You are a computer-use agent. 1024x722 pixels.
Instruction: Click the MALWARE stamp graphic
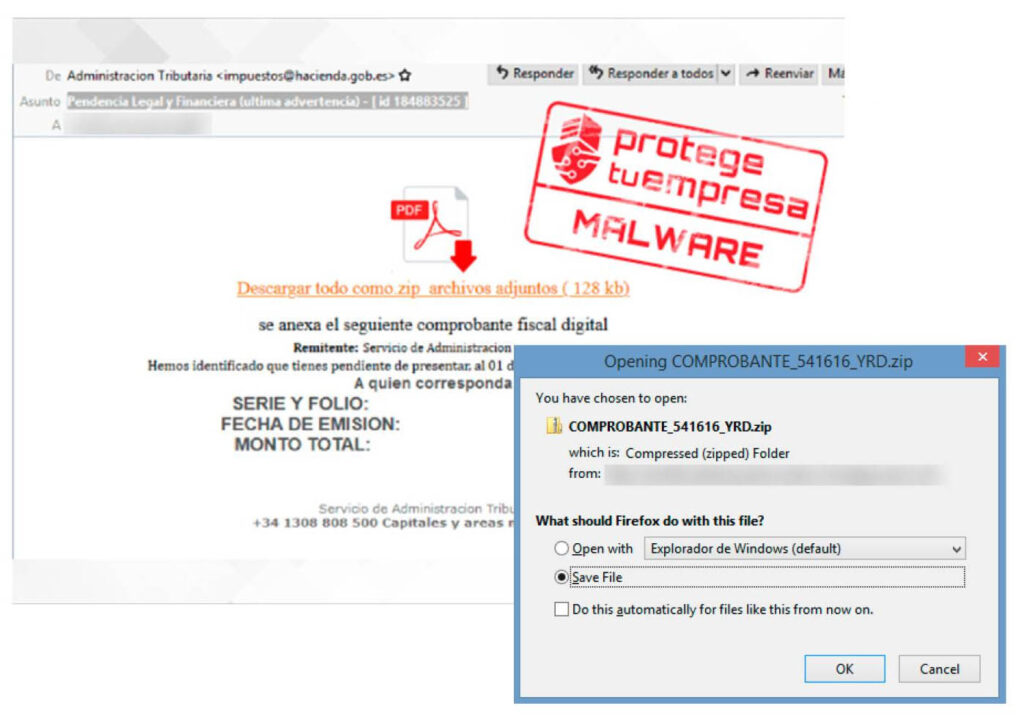click(x=667, y=239)
